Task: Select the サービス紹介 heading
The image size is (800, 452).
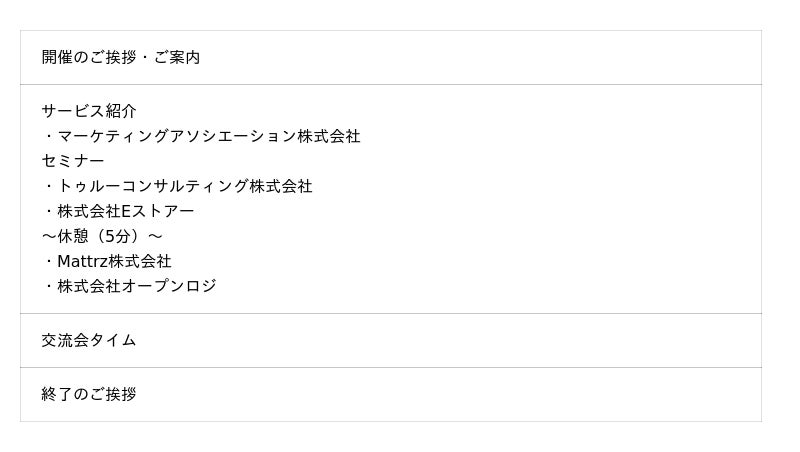Action: 89,111
